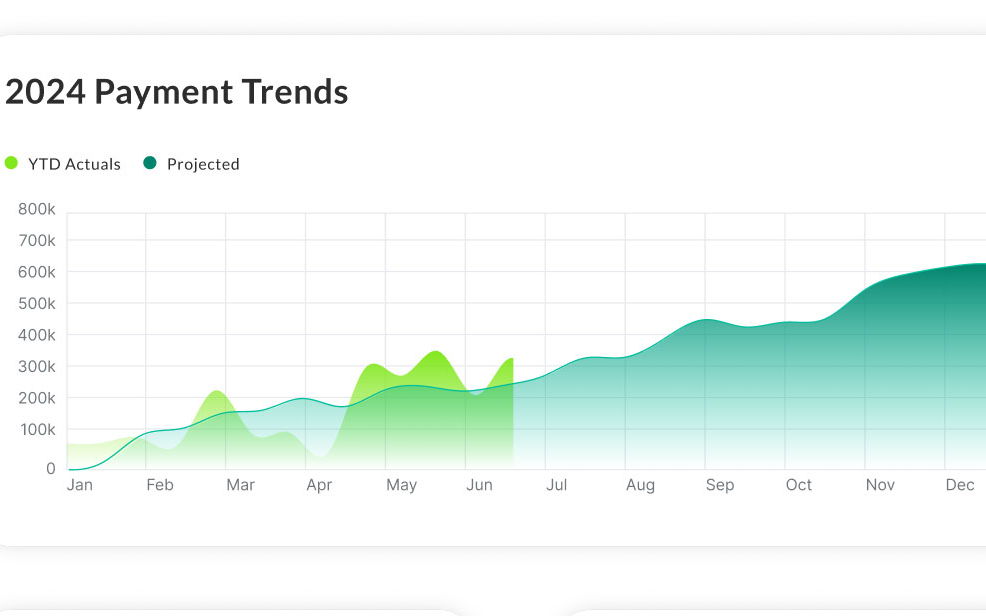The width and height of the screenshot is (986, 616).
Task: Select the Dec label on x-axis
Action: tap(960, 485)
